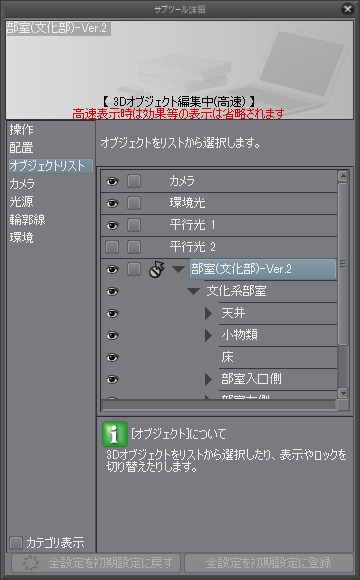Check the lock box for 環境光
Image resolution: width=360 pixels, height=580 pixels.
tap(134, 203)
